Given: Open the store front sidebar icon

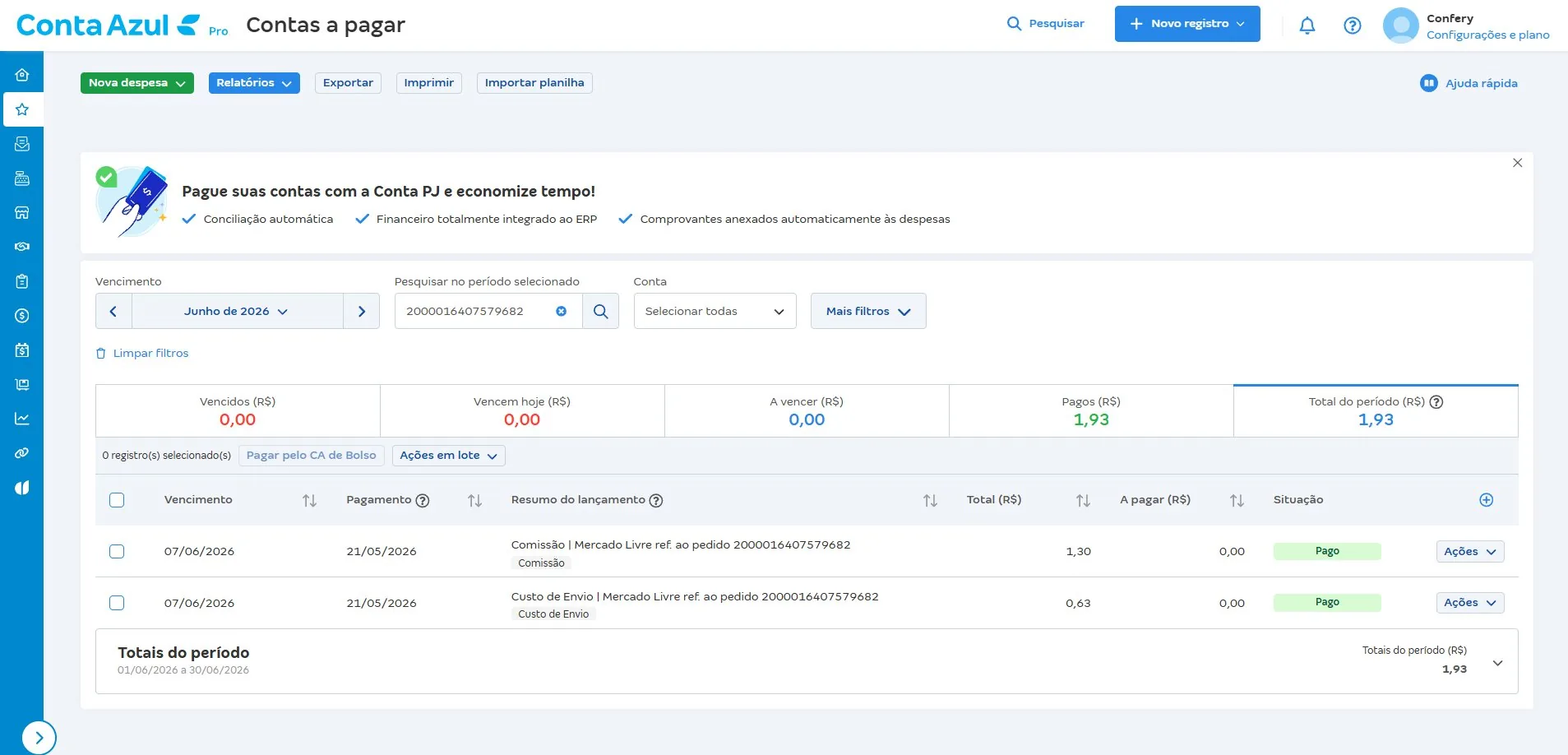Looking at the screenshot, I should 22,212.
